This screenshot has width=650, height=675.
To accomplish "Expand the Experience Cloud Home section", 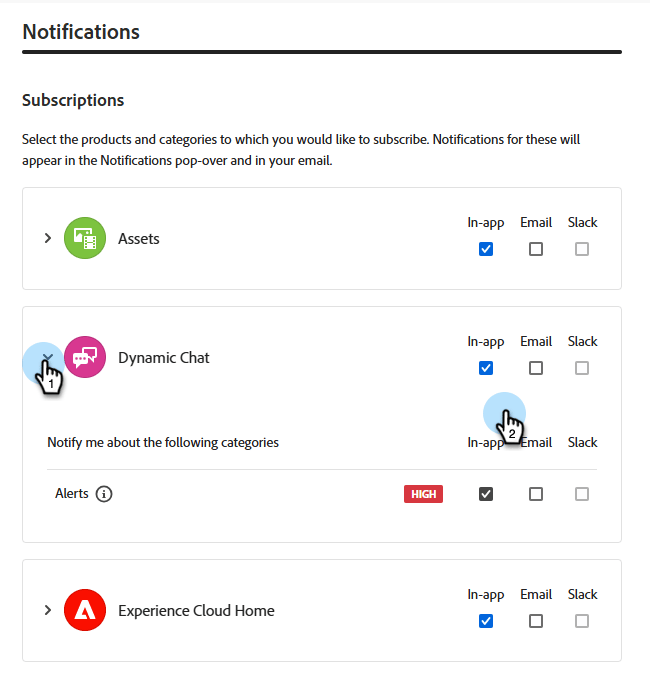I will point(47,610).
